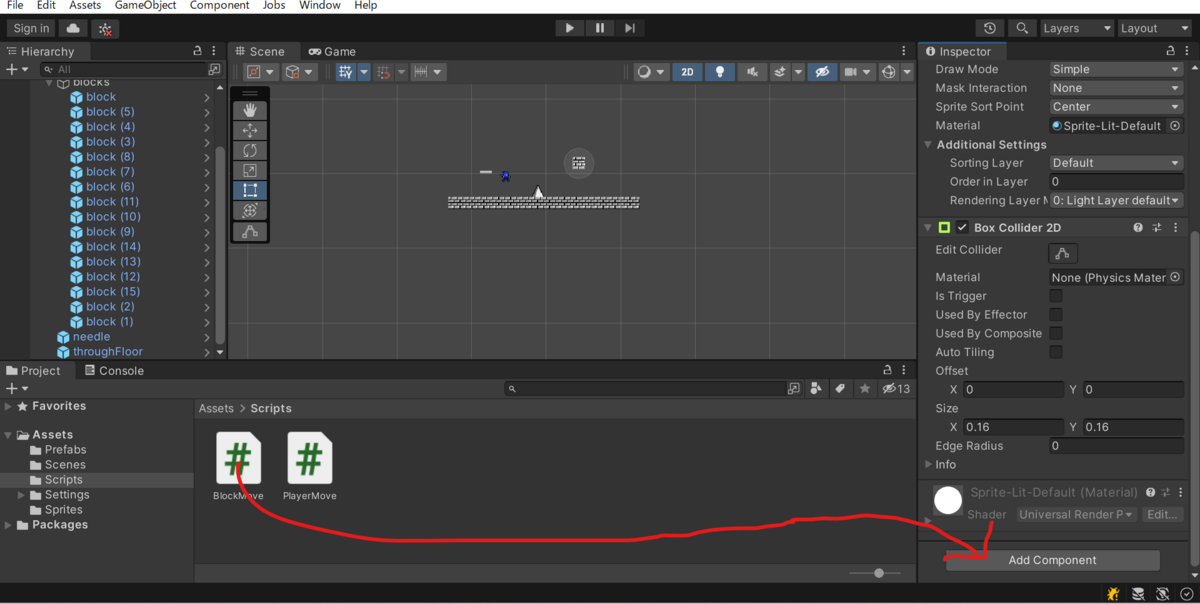This screenshot has height=604, width=1200.
Task: Click the Add Component button
Action: [1052, 560]
